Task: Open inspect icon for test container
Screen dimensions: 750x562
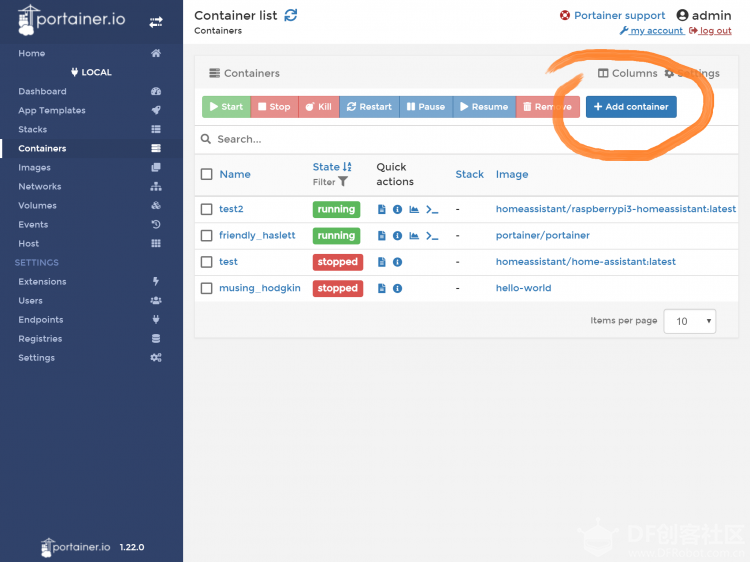Action: coord(397,262)
